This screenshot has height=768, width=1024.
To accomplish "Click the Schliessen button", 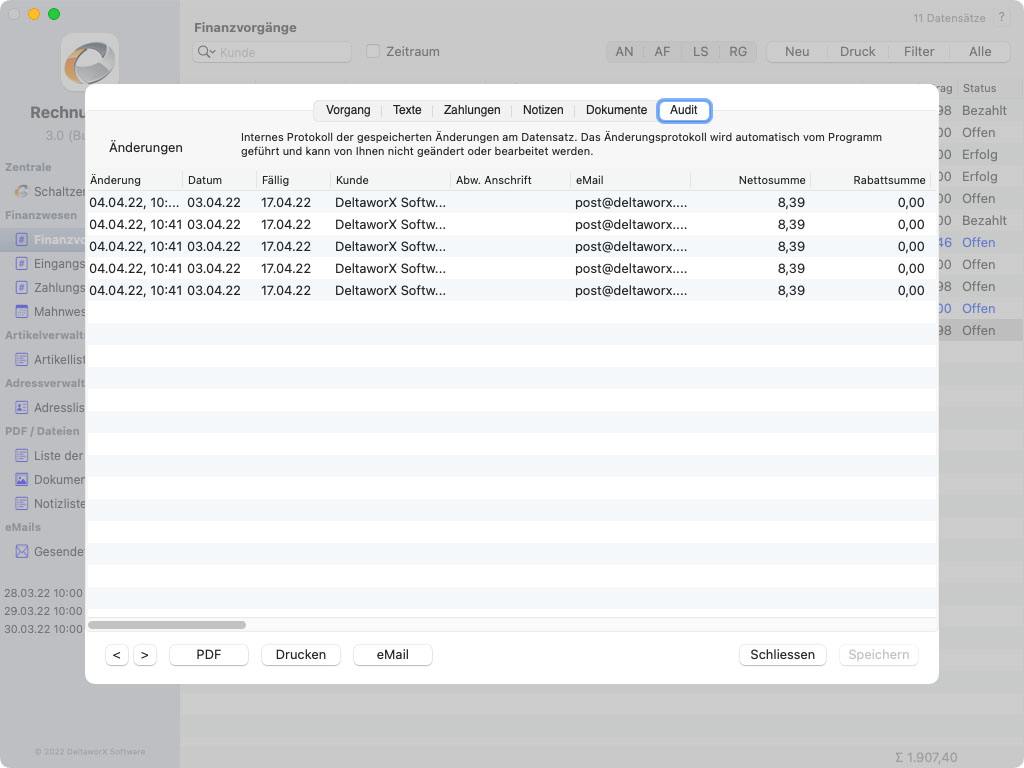I will (782, 655).
